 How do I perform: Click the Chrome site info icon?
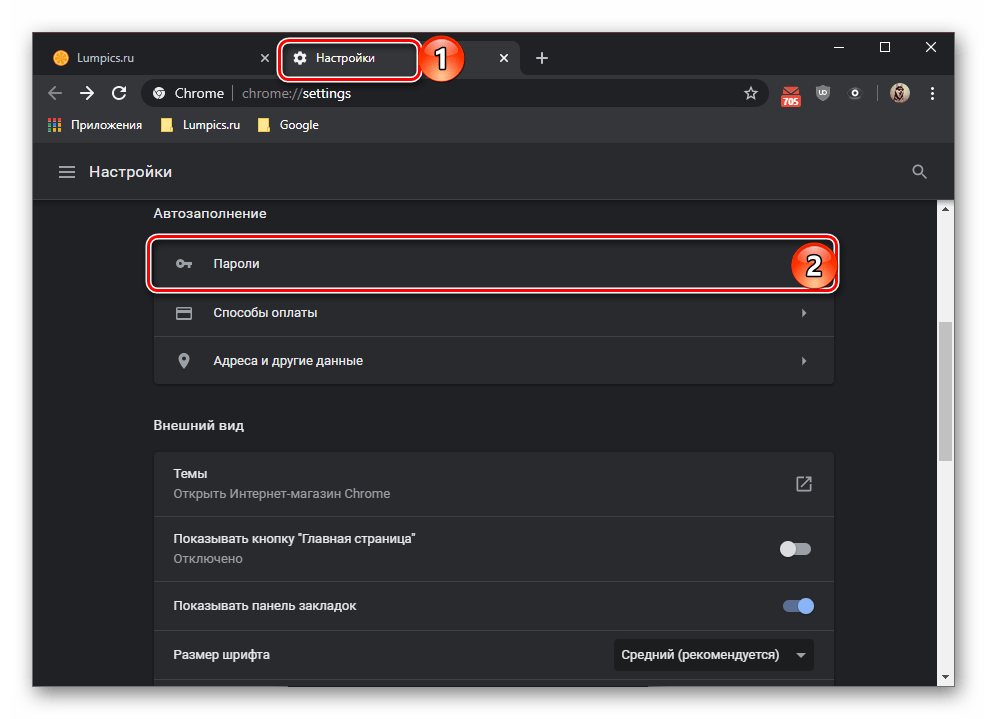[159, 93]
